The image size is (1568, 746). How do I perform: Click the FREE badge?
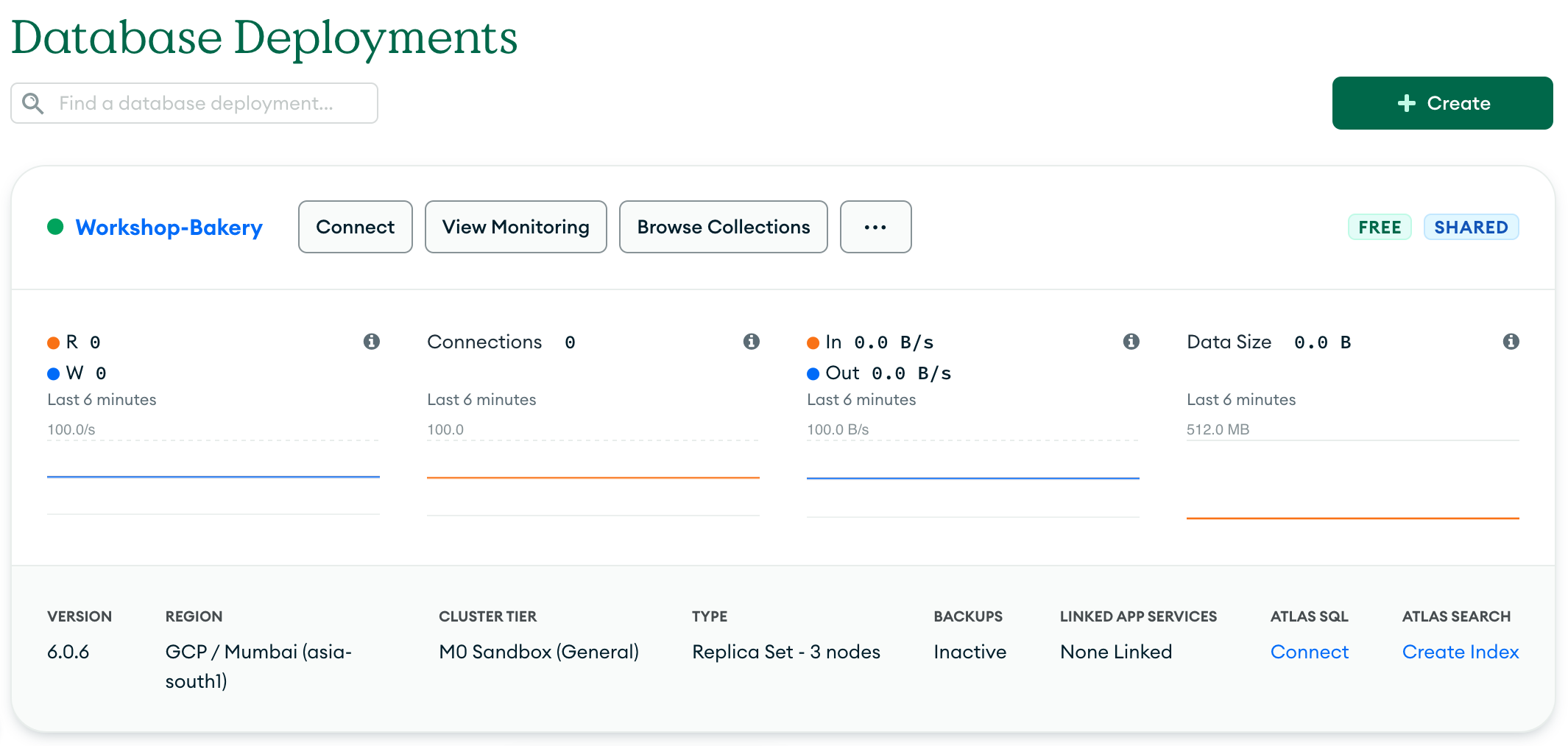(x=1380, y=227)
